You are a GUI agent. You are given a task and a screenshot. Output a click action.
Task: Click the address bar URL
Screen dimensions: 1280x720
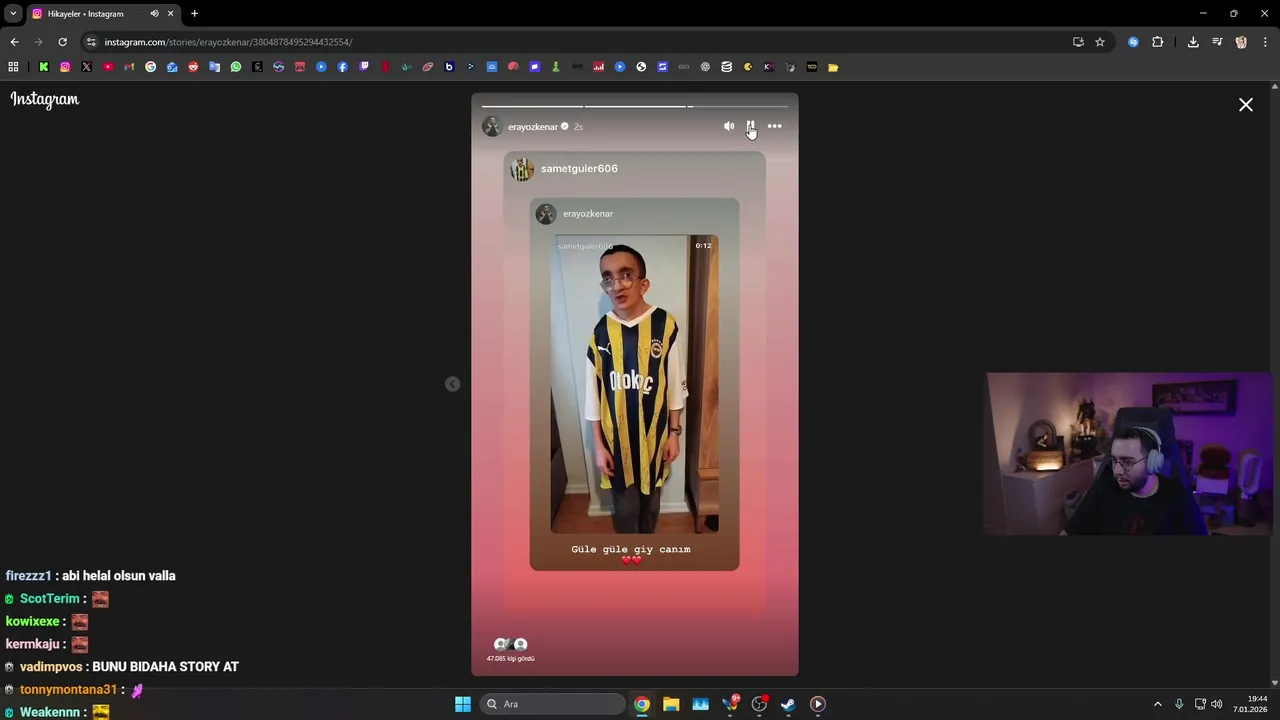[228, 42]
